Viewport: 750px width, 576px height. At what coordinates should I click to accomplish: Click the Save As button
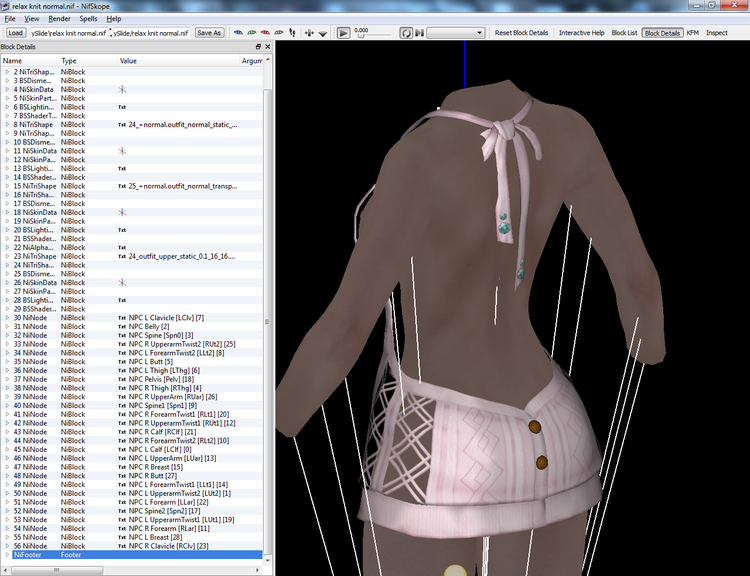(x=209, y=33)
